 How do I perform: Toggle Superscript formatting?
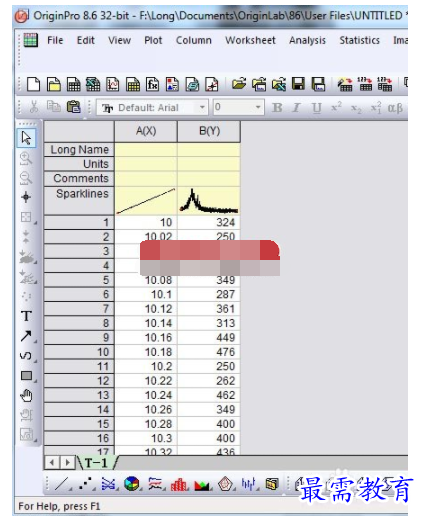(336, 107)
